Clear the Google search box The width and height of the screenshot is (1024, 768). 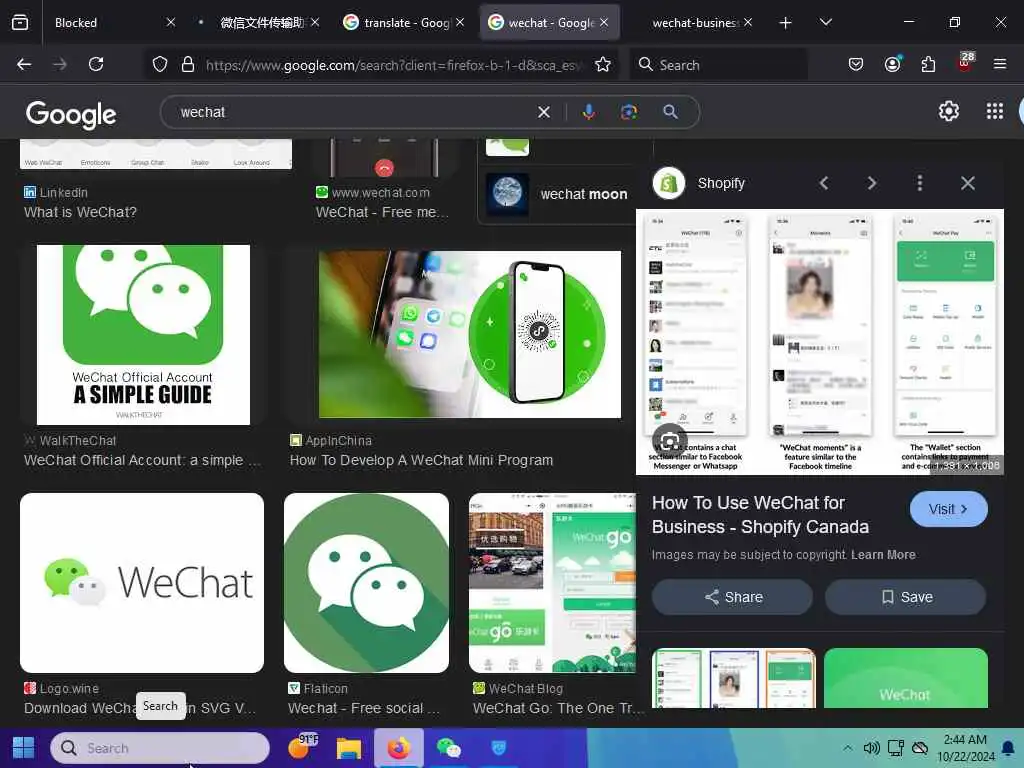(543, 112)
